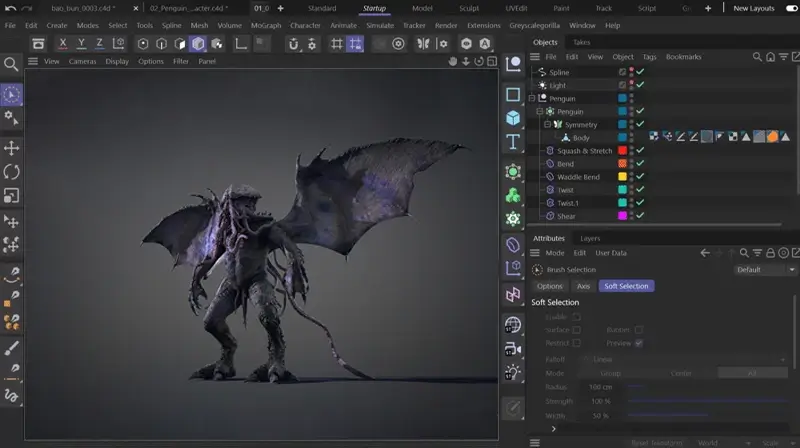Toggle the Twist deformer enable checkmark

coord(640,189)
